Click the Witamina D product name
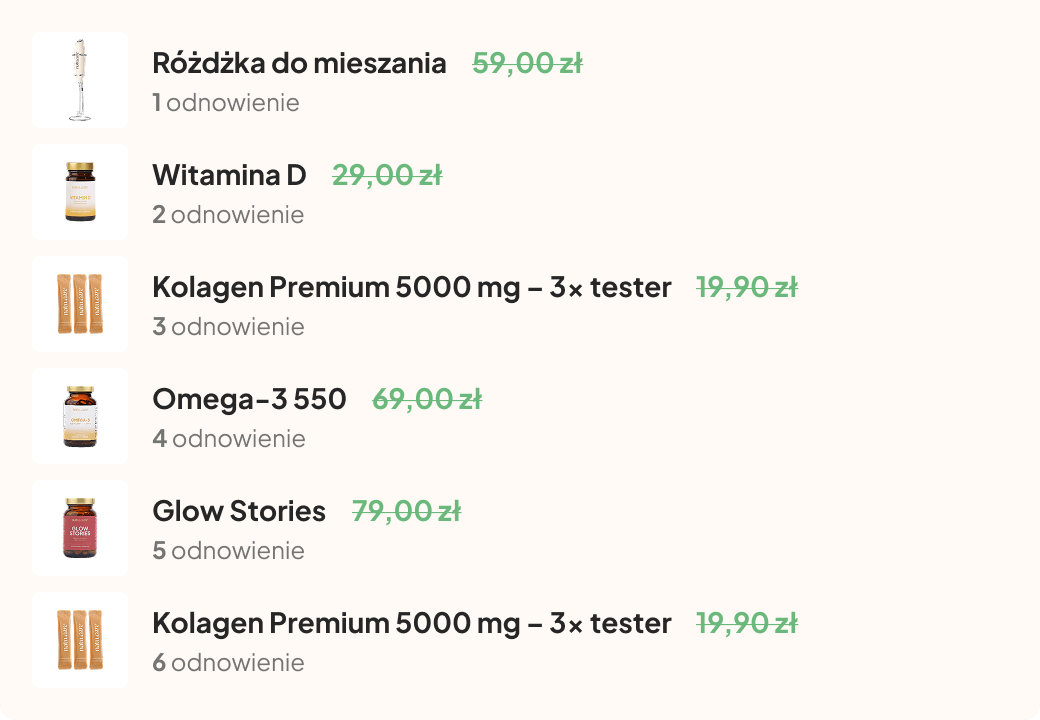Image resolution: width=1040 pixels, height=720 pixels. (229, 176)
